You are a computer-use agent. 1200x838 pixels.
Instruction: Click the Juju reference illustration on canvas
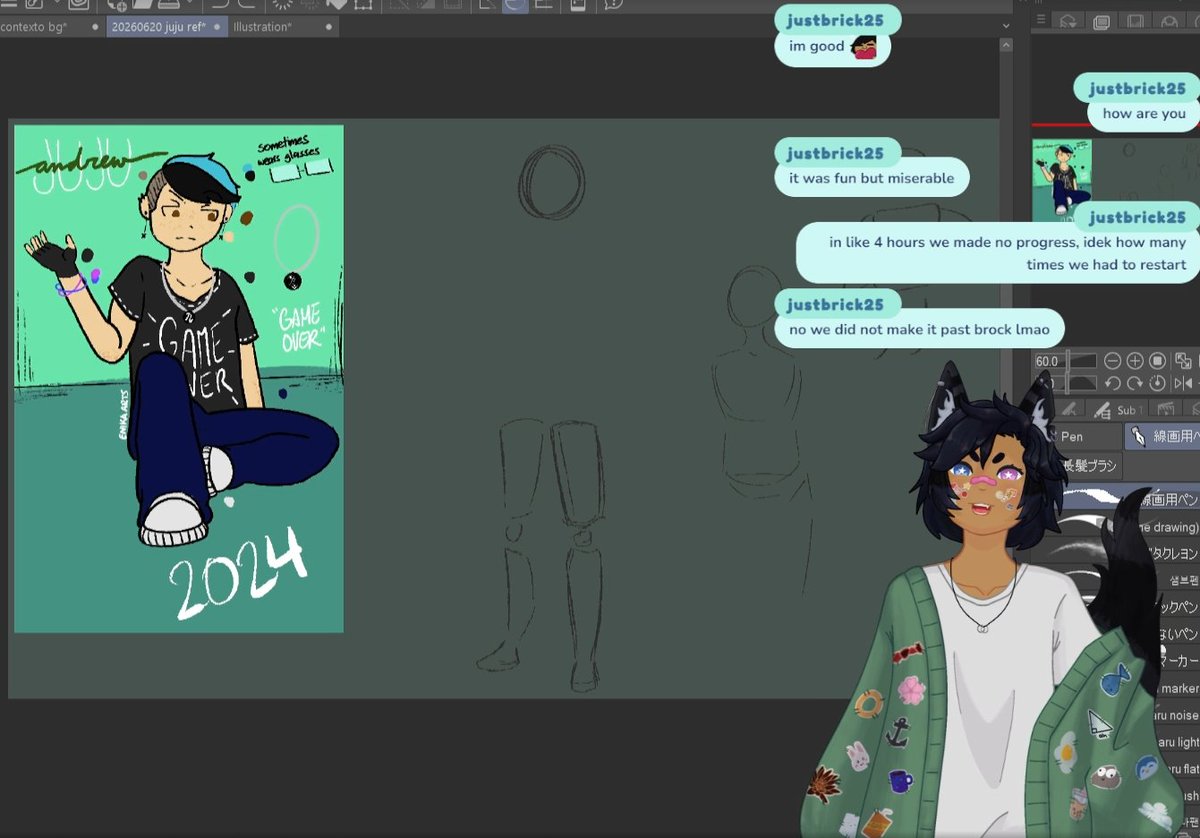[x=179, y=378]
